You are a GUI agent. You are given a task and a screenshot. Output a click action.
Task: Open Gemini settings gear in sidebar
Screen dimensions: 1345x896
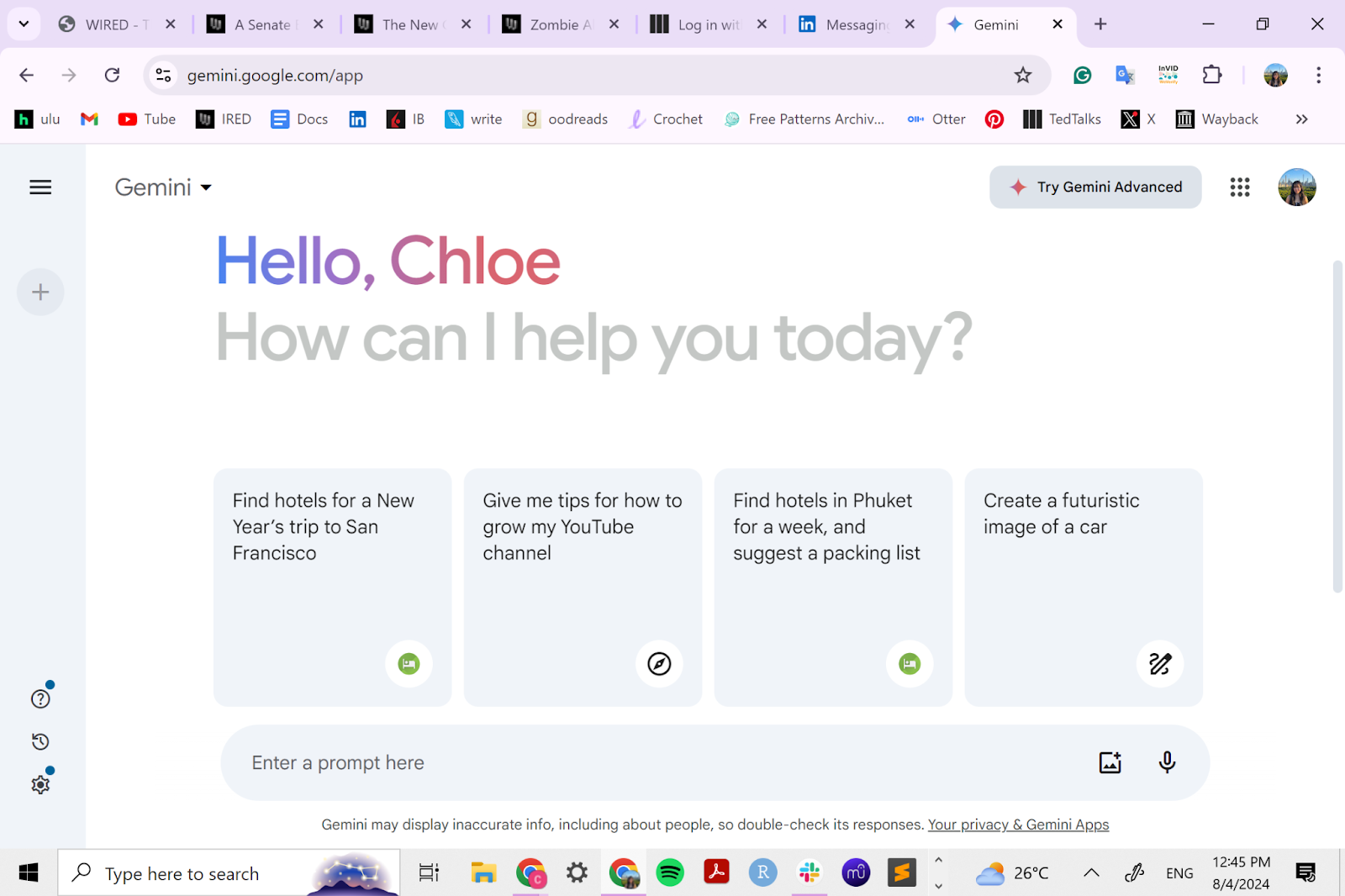pyautogui.click(x=40, y=784)
